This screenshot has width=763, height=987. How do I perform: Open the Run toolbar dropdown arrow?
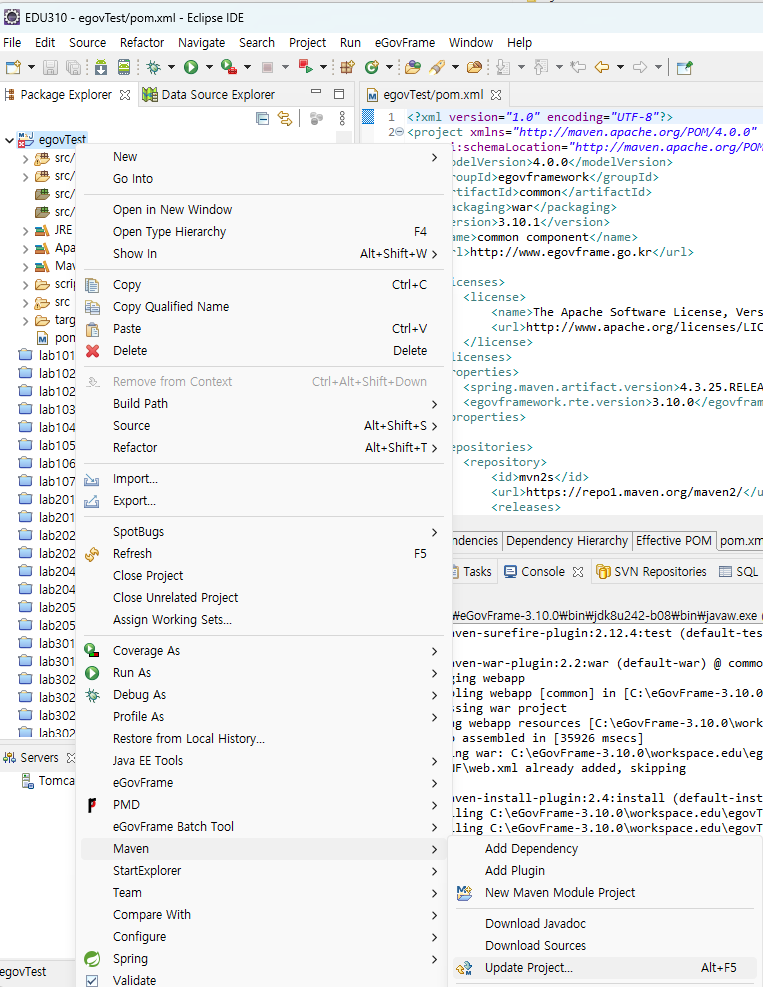click(208, 67)
